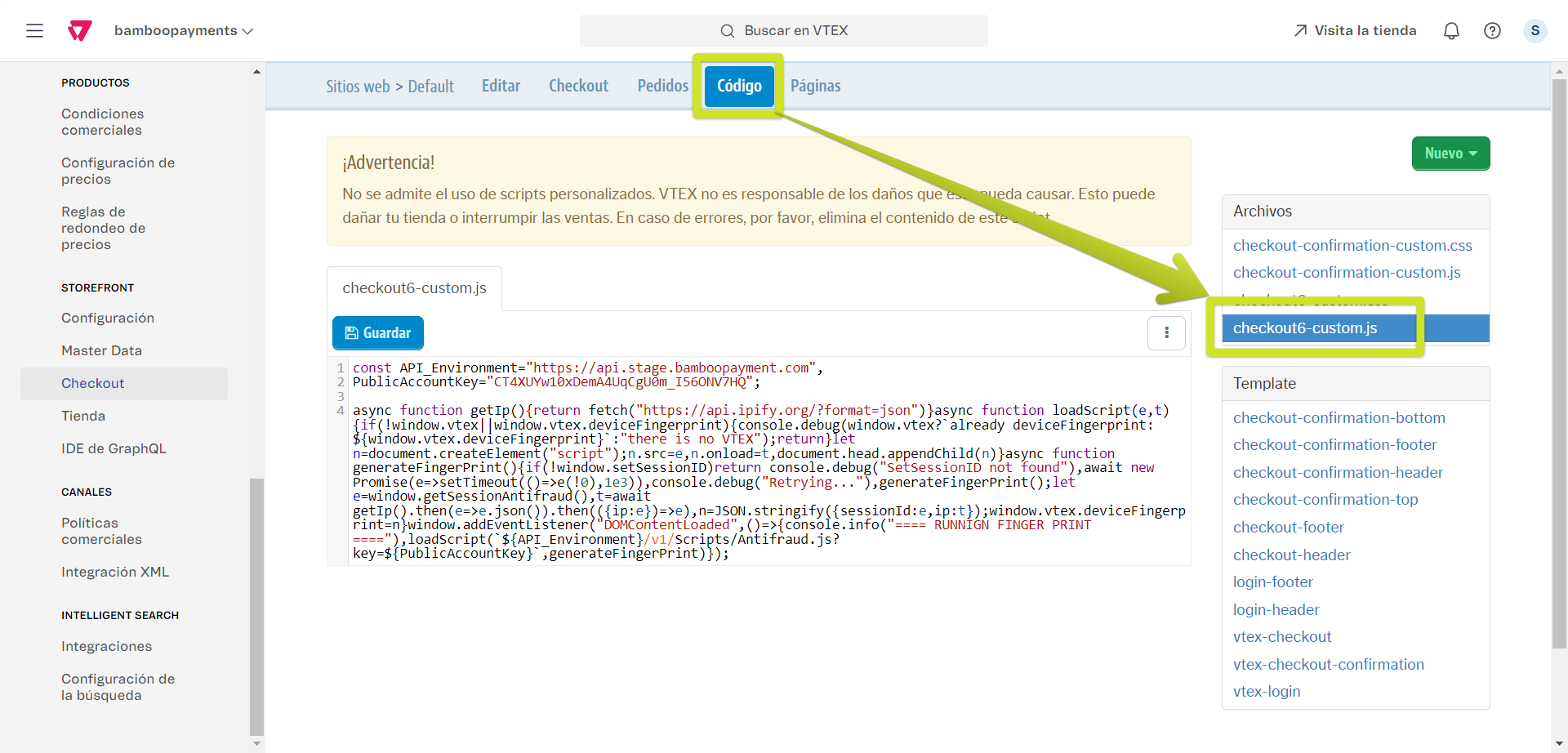This screenshot has width=1568, height=753.
Task: Open the hamburger navigation menu
Action: click(34, 31)
